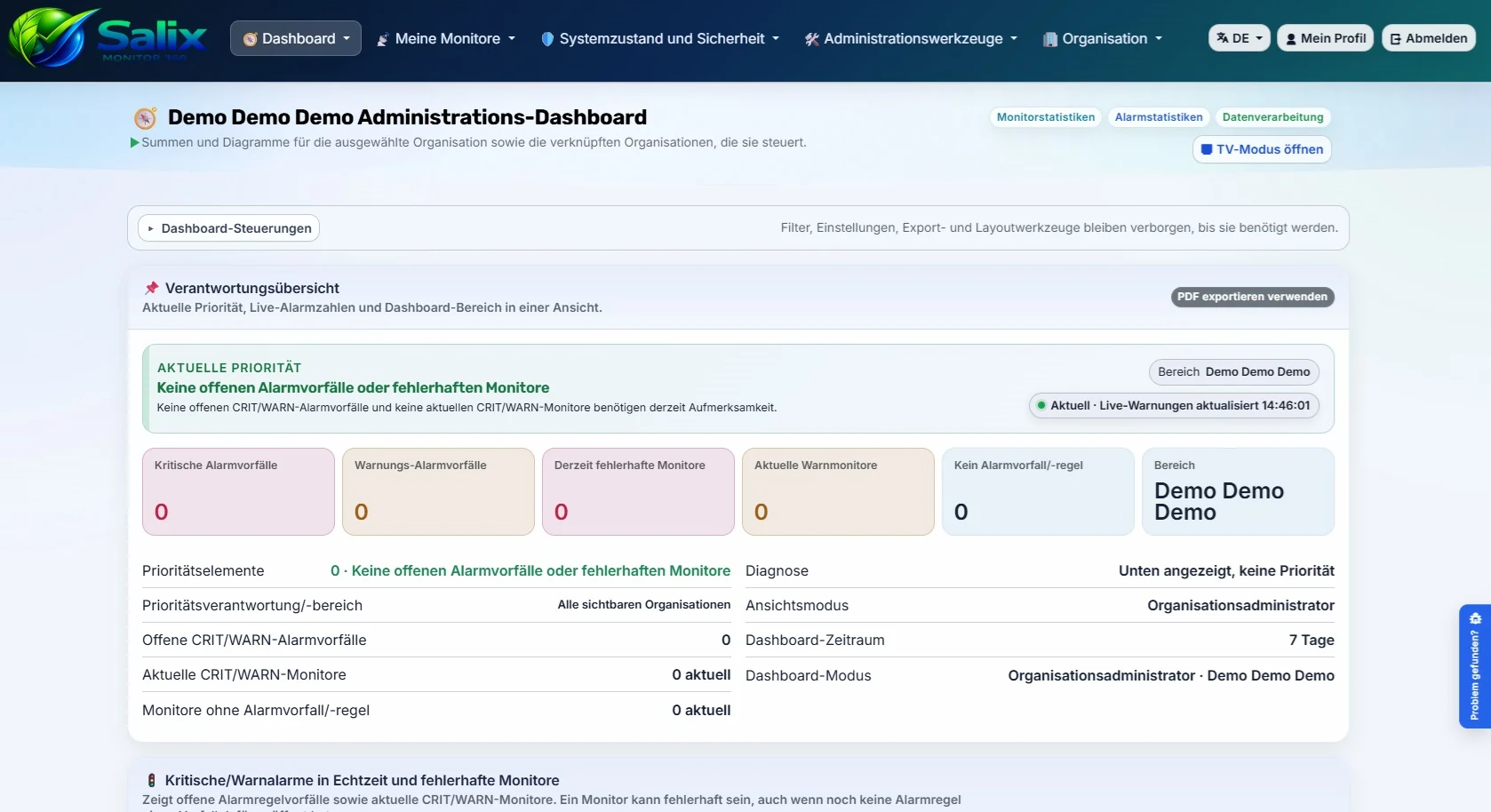Click the Derzeit fehlerhafte Monitore card

638,491
